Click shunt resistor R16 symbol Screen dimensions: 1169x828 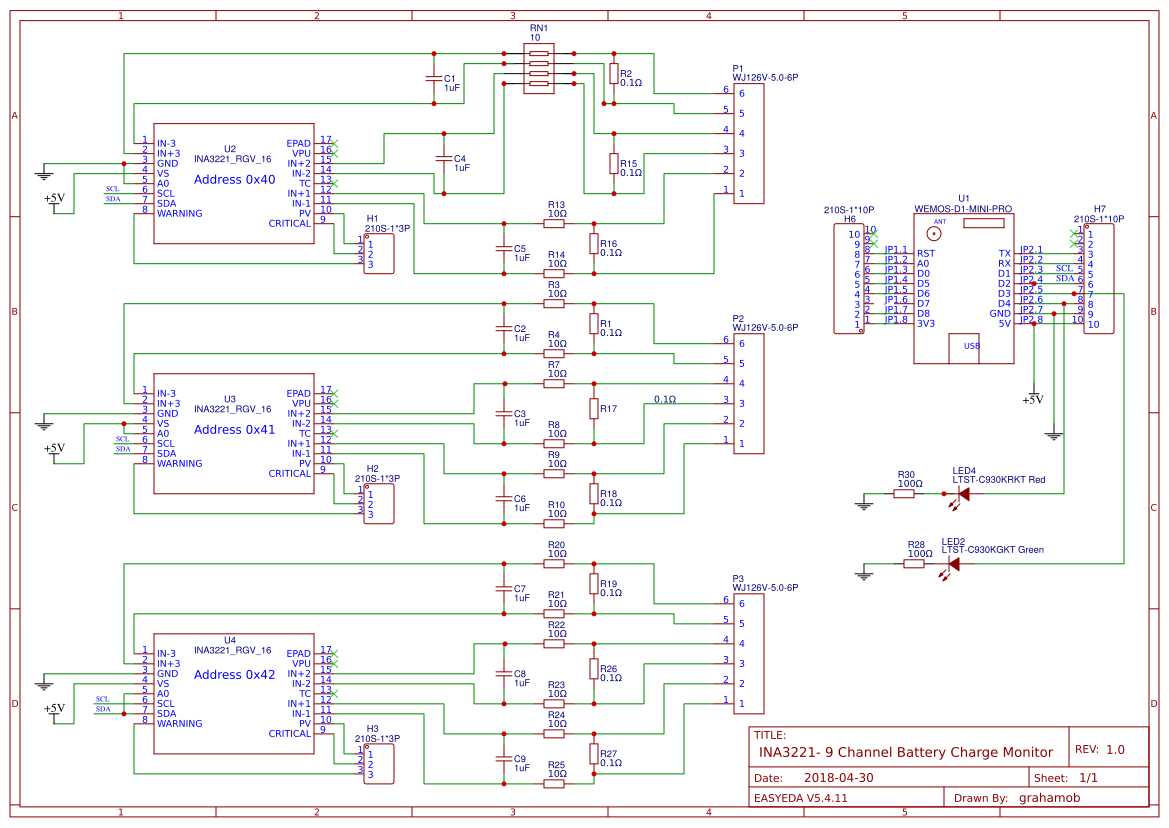click(x=593, y=244)
